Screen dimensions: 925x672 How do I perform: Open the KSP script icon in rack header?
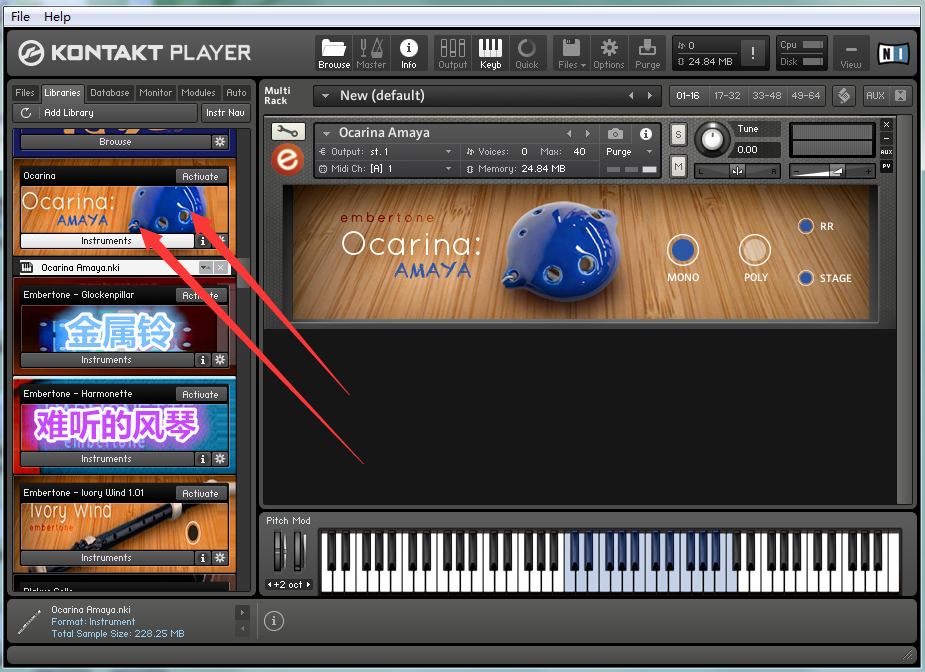click(x=844, y=96)
